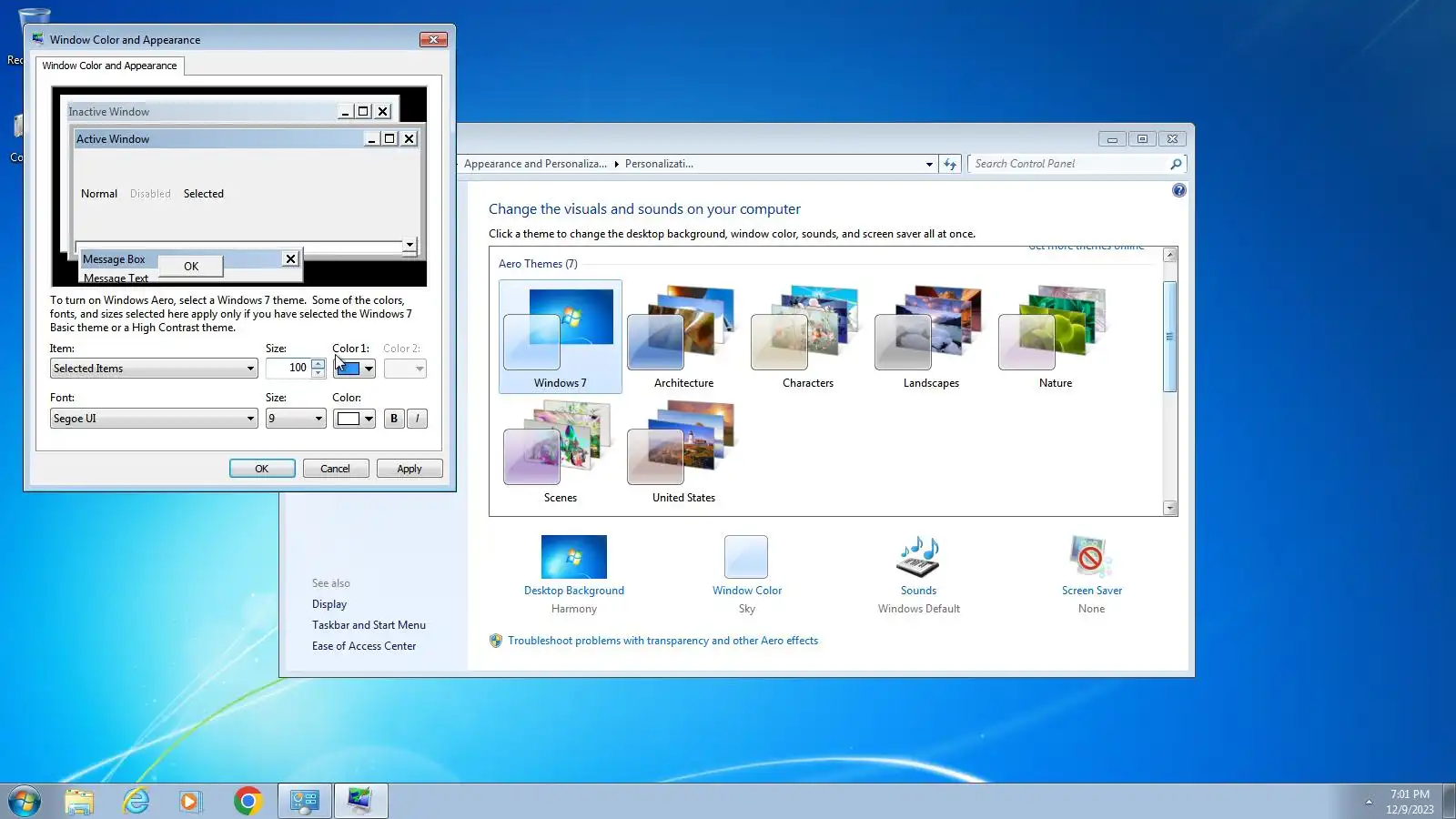Click Cancel in the Window Color dialog
The width and height of the screenshot is (1456, 819).
(335, 469)
